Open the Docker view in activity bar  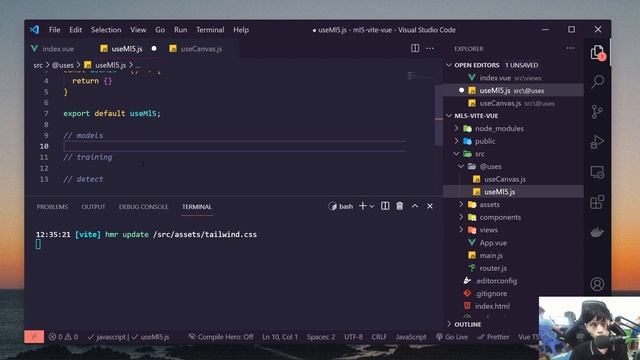pyautogui.click(x=597, y=232)
